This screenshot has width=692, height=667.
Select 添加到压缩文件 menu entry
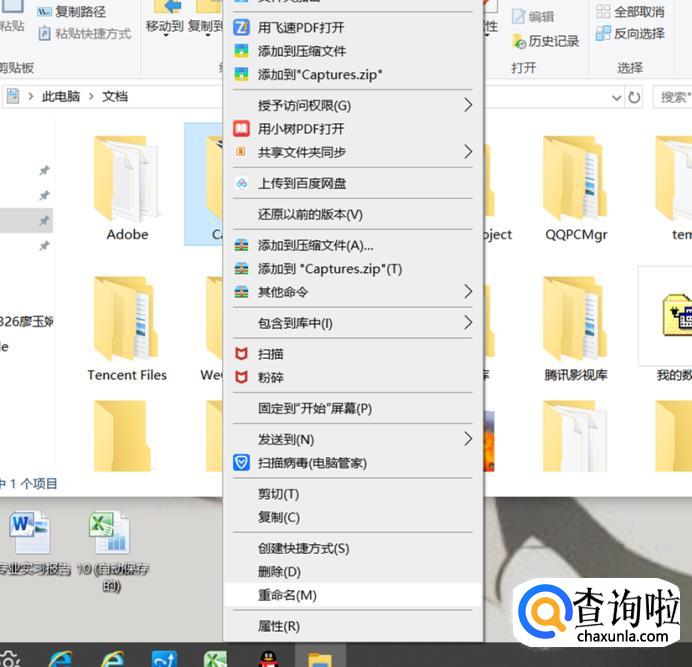(x=353, y=51)
